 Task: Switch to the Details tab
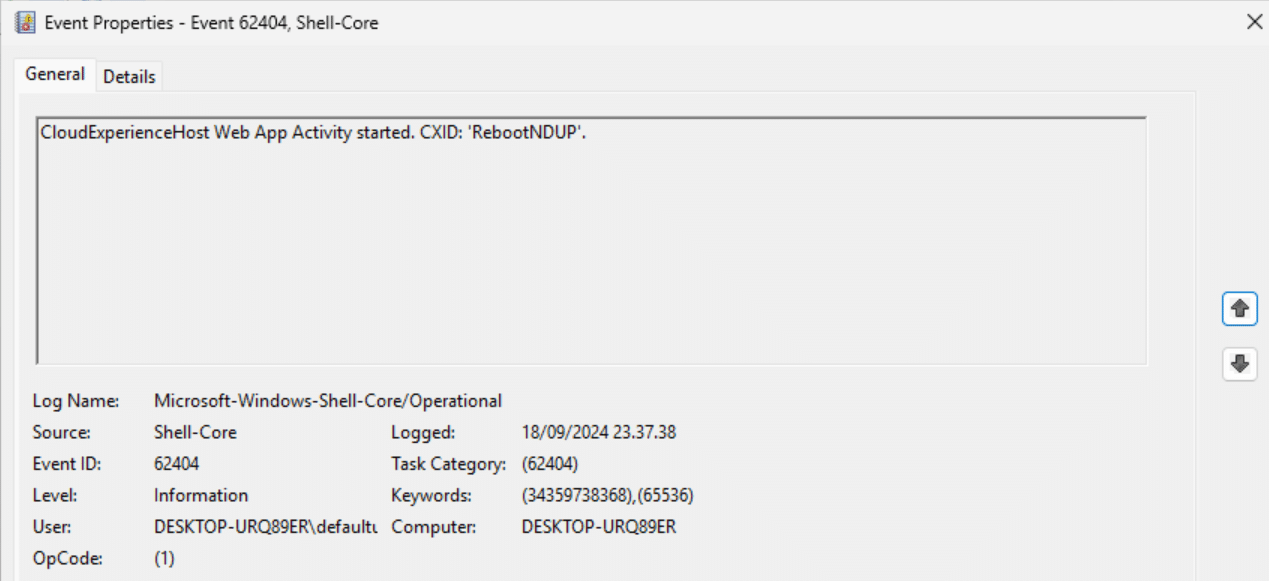(x=129, y=76)
